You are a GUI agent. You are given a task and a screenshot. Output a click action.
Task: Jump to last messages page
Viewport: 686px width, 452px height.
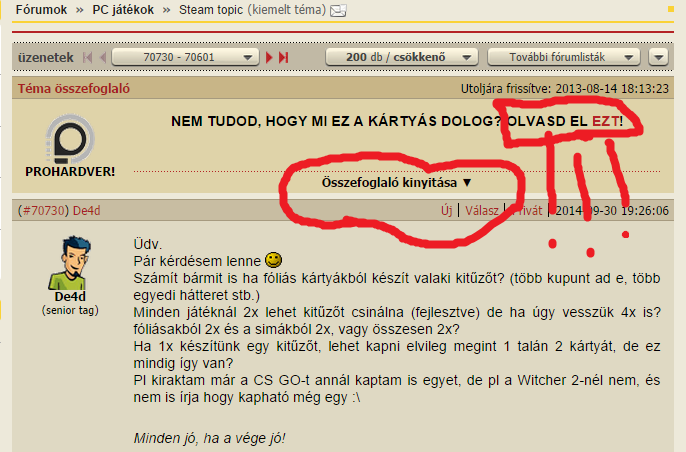[284, 57]
